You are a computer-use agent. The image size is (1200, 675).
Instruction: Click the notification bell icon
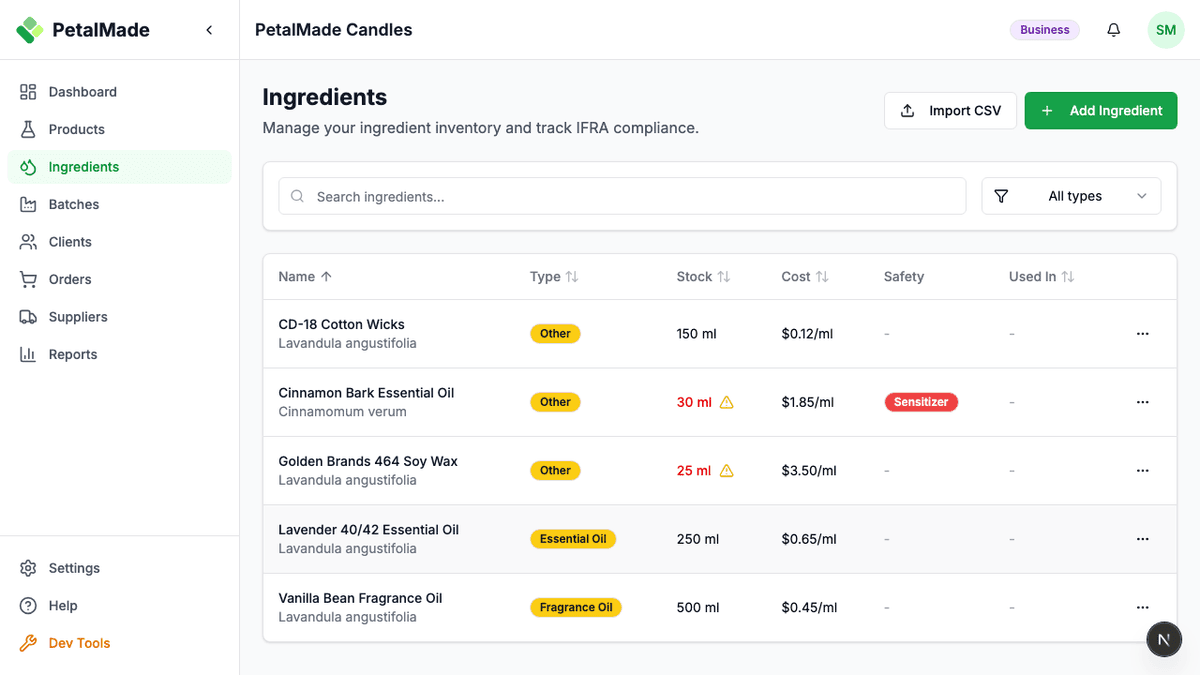point(1113,30)
